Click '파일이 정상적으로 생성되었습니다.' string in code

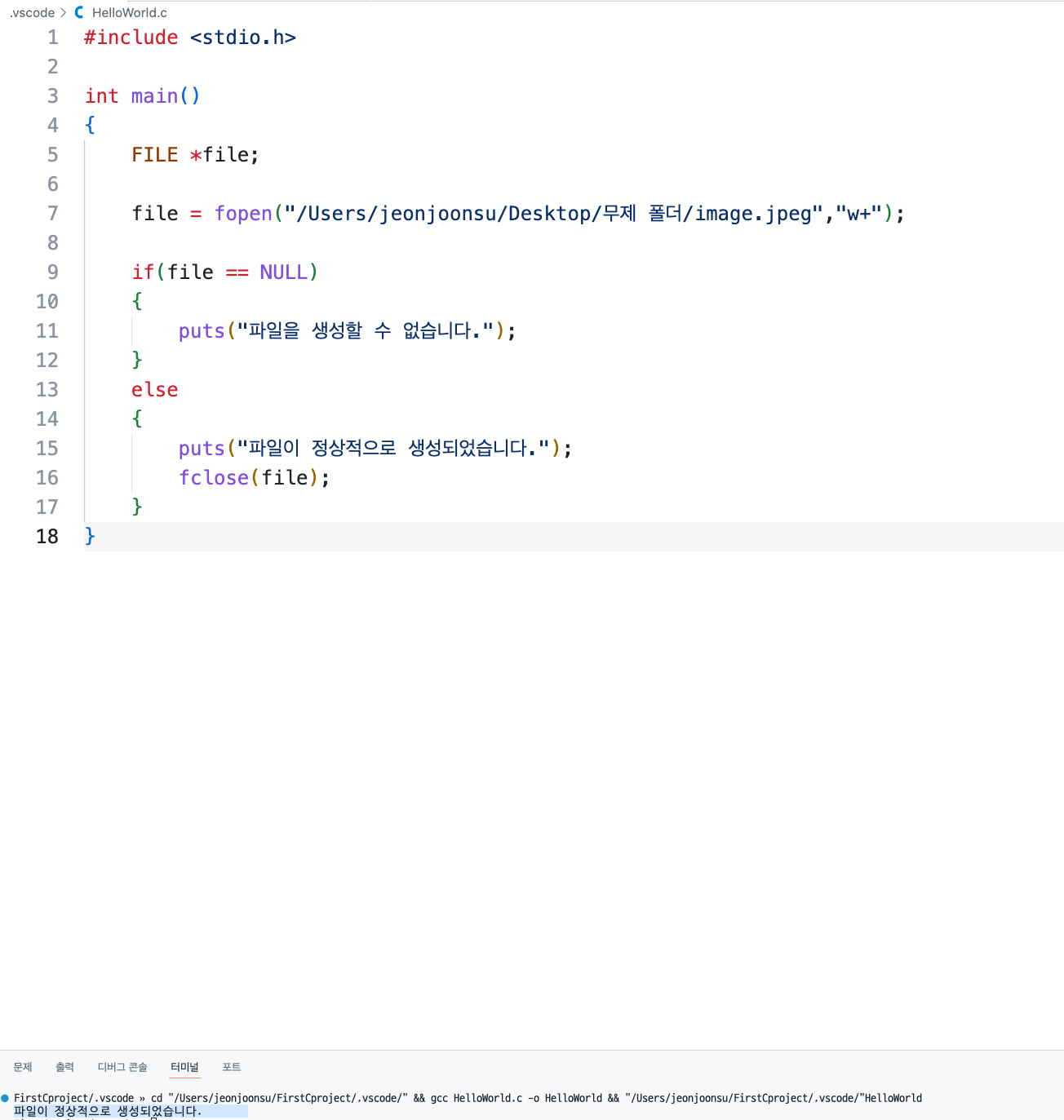tap(393, 449)
